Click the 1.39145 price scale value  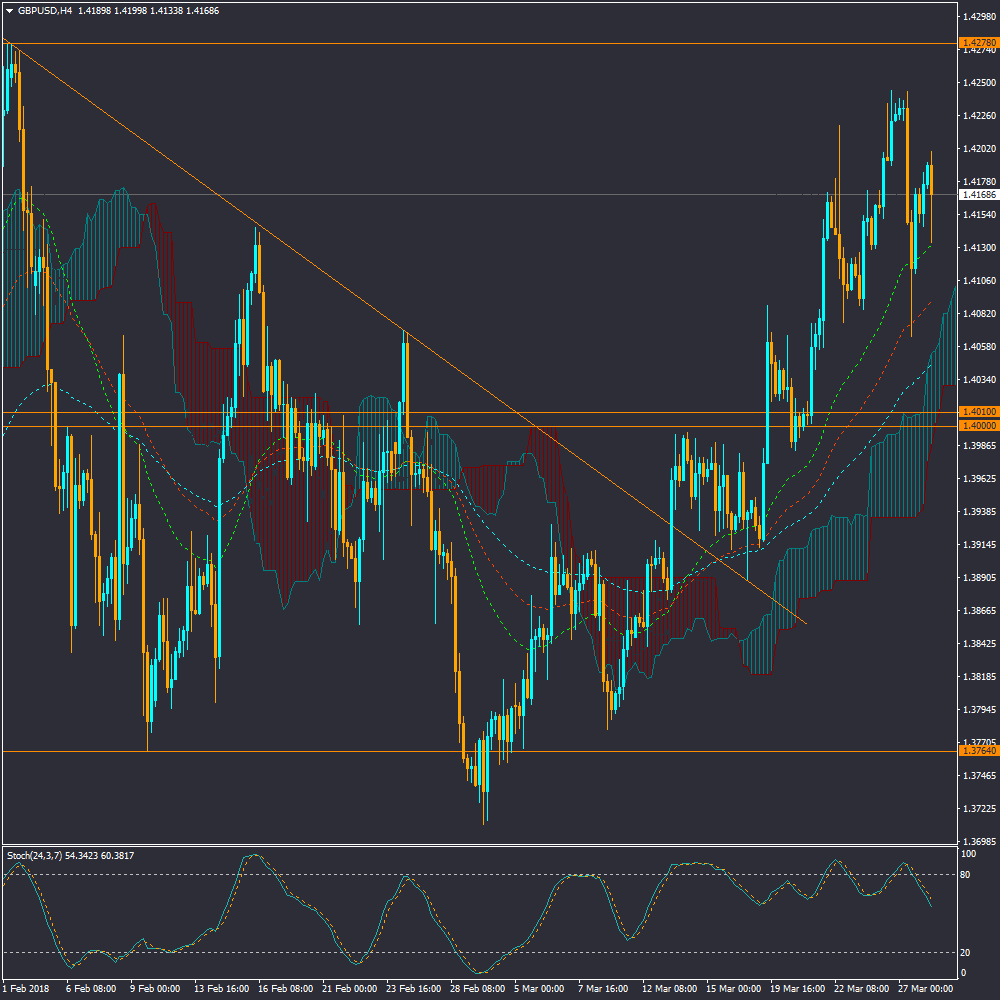coord(977,545)
